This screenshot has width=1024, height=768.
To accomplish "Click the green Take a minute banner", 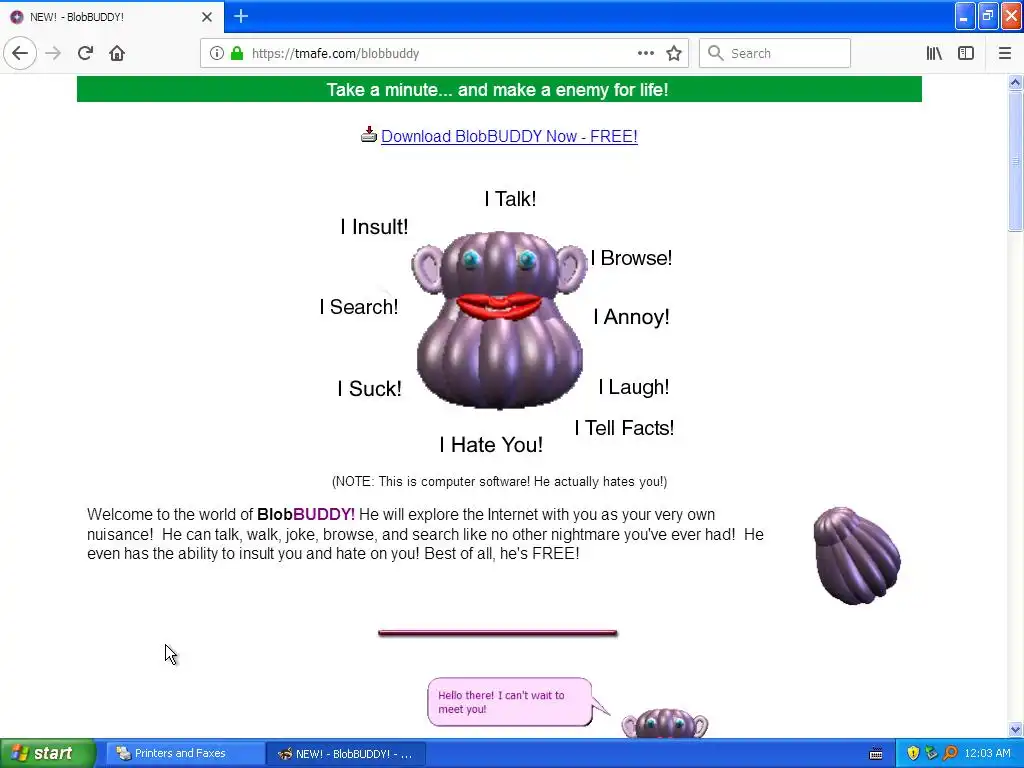I will pos(499,89).
